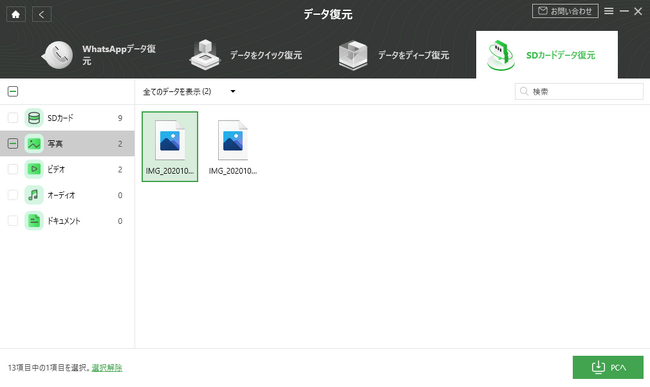Open the hamburger menu icon
This screenshot has width=650, height=387.
click(x=609, y=11)
